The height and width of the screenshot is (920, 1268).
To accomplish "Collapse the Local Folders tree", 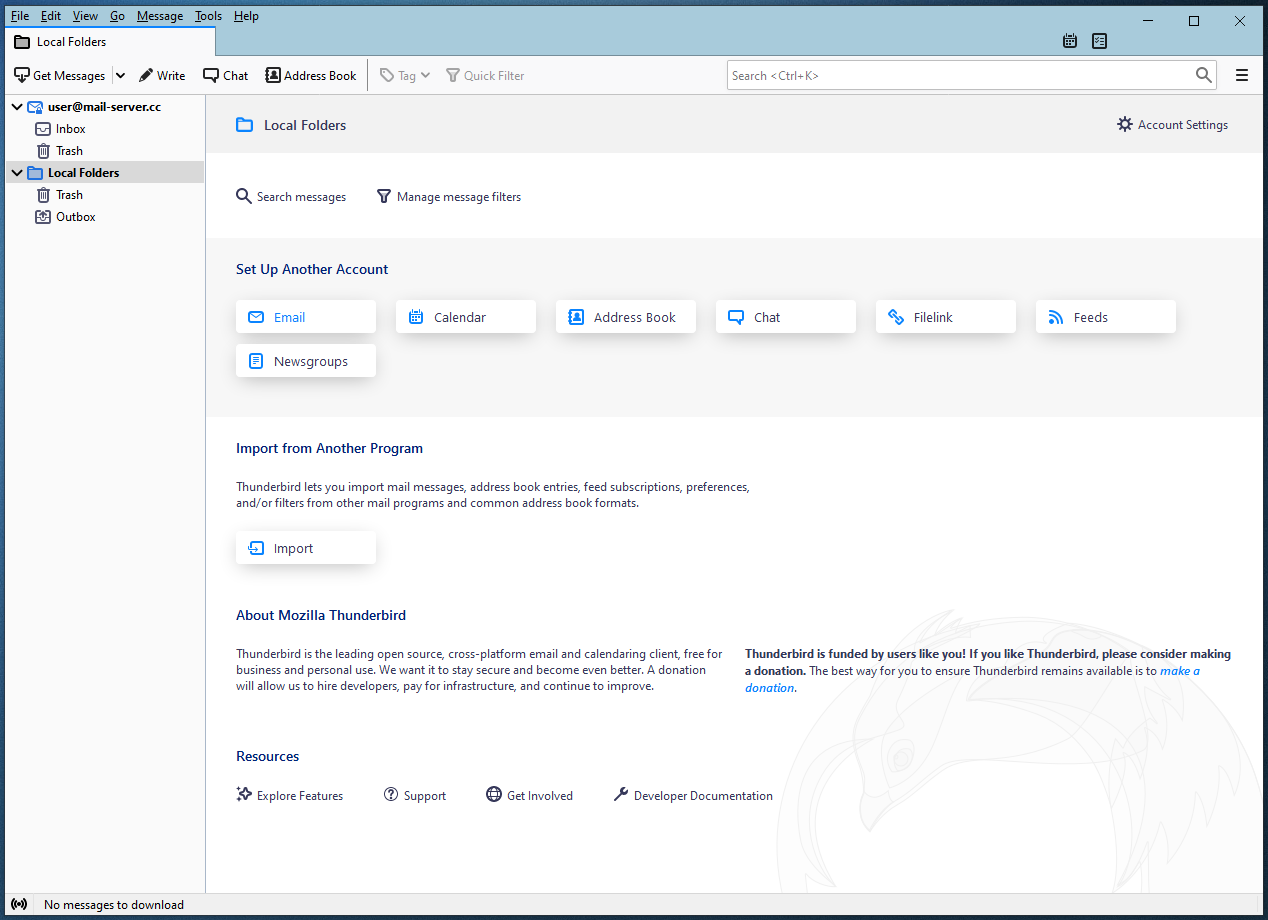I will tap(17, 173).
